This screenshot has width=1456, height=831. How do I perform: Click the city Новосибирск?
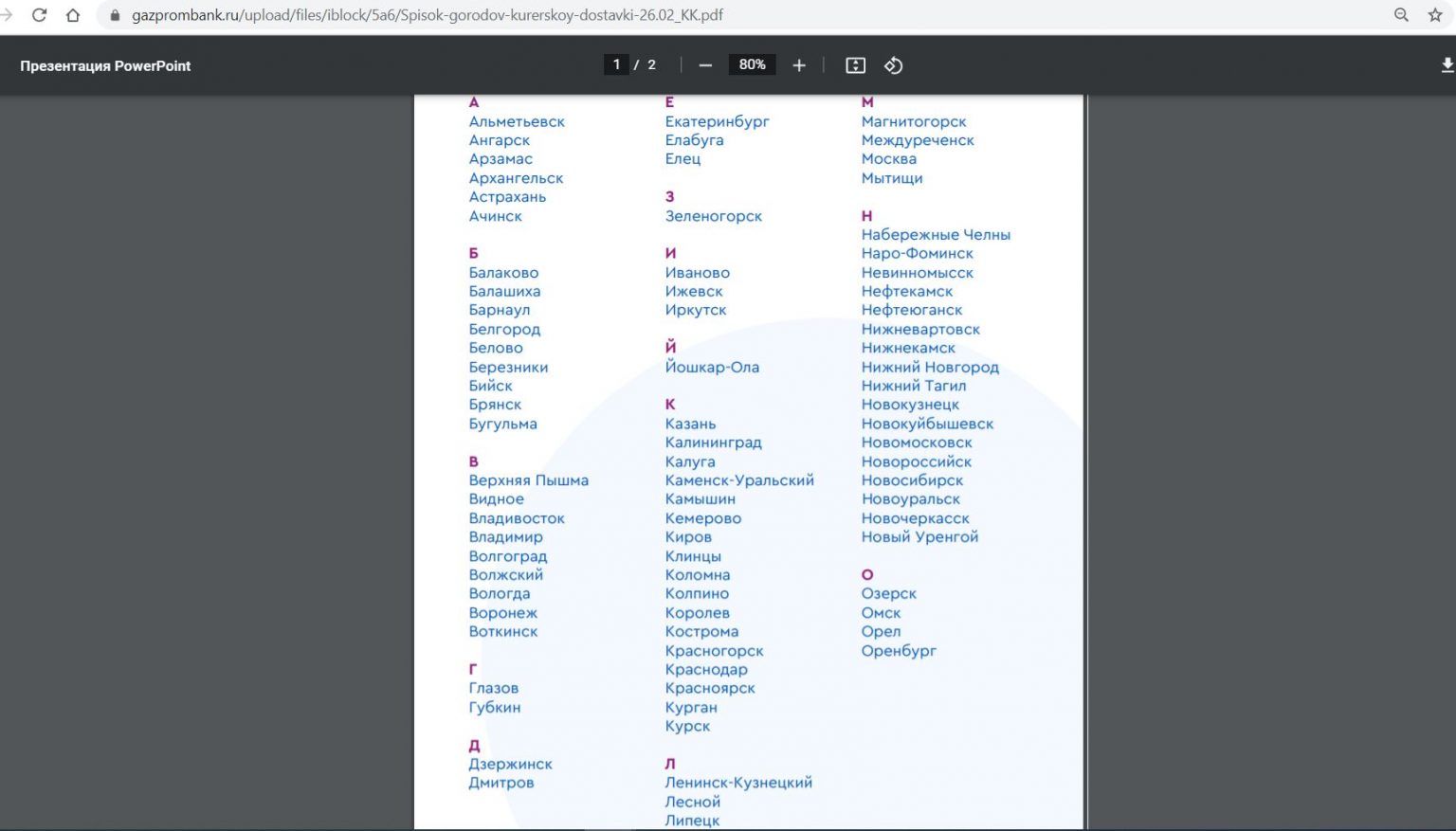tap(912, 480)
